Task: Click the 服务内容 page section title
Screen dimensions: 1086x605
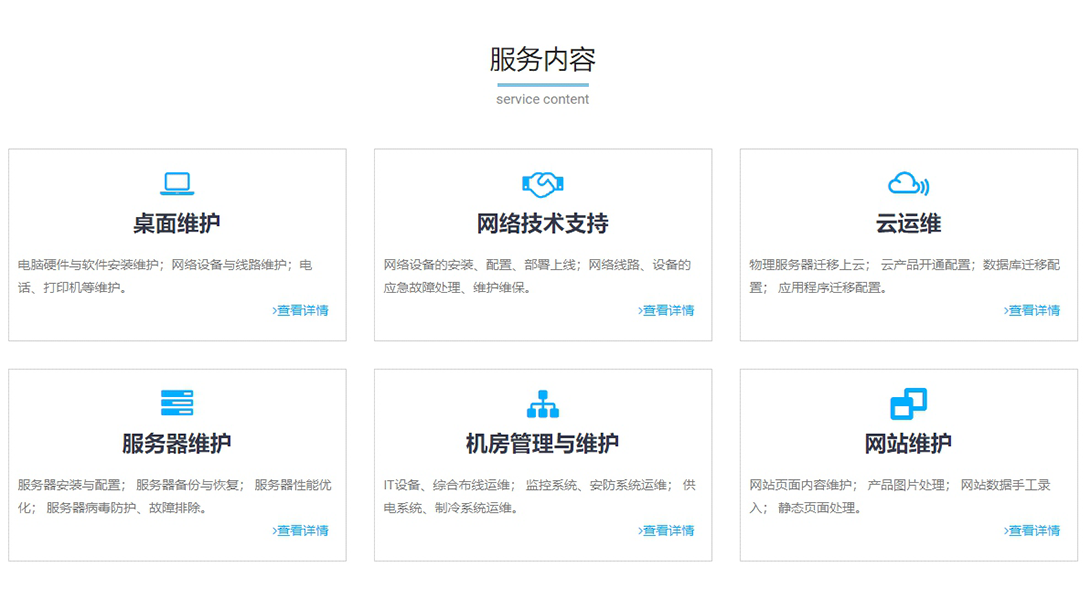Action: pos(543,60)
